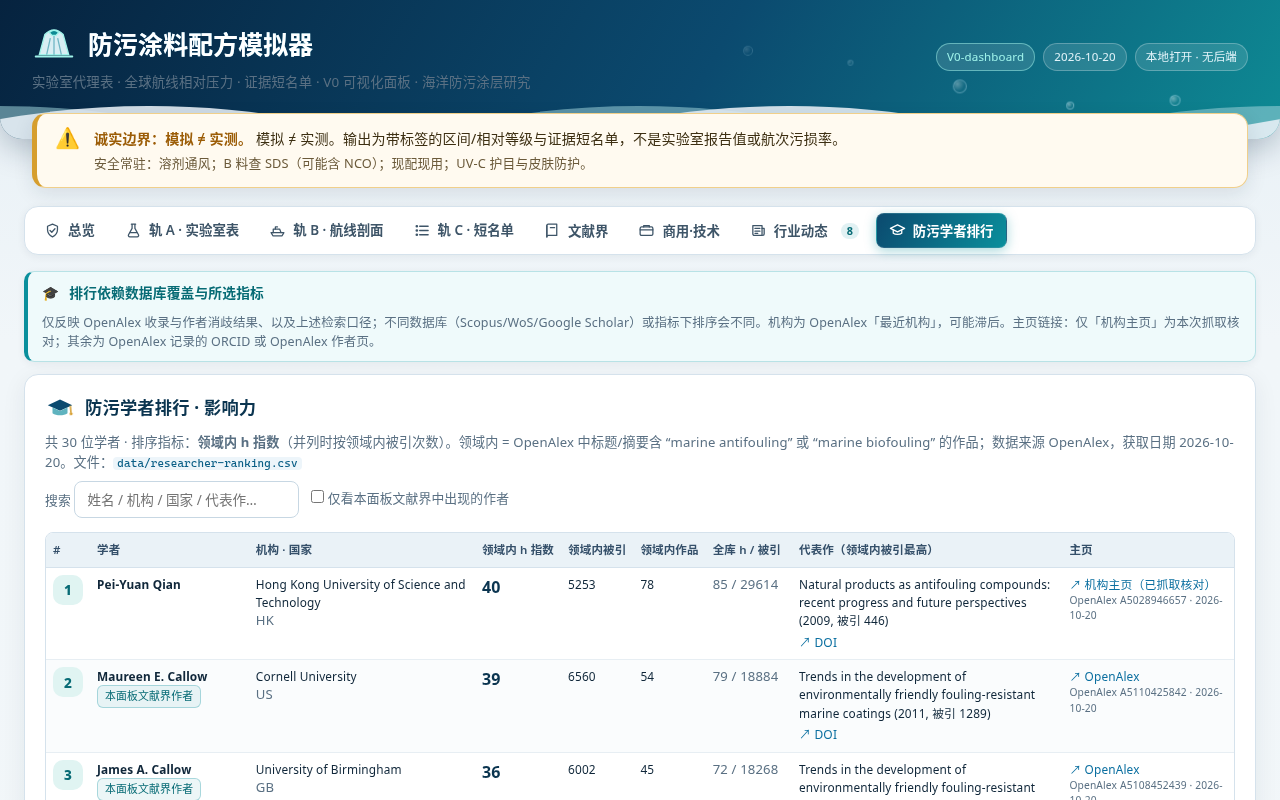Screen dimensions: 1280x800
Task: Open 轨 B · 航线剖面 tab
Action: click(x=327, y=231)
